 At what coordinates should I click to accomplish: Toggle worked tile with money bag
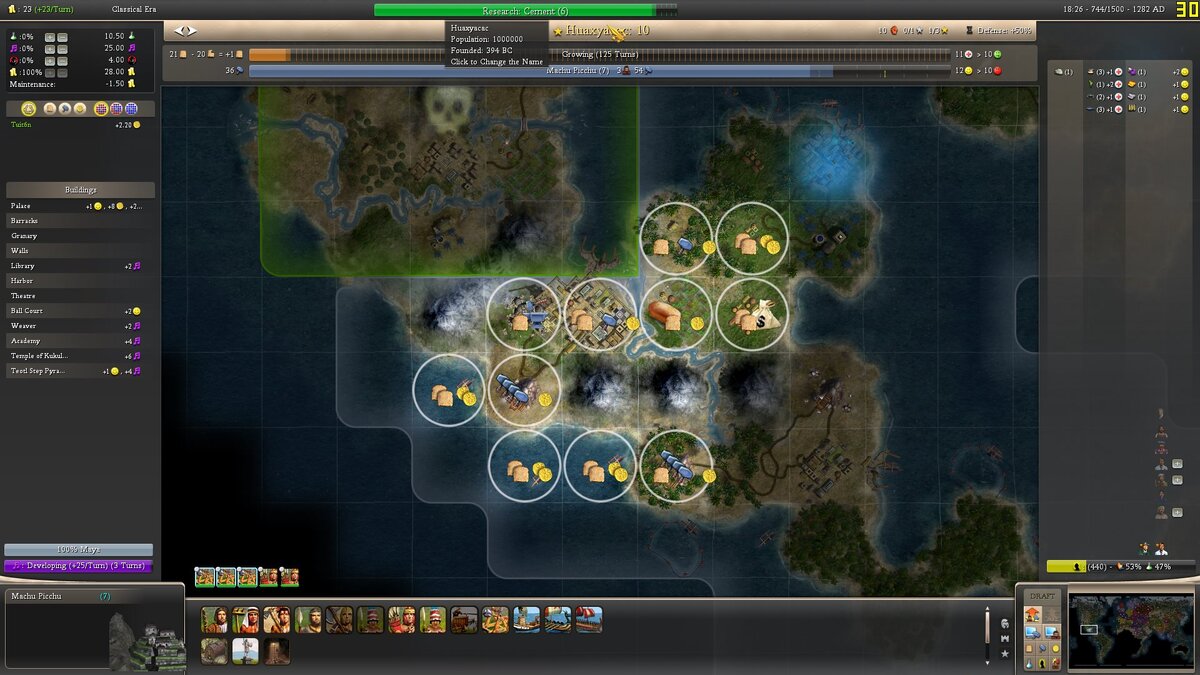tap(752, 315)
